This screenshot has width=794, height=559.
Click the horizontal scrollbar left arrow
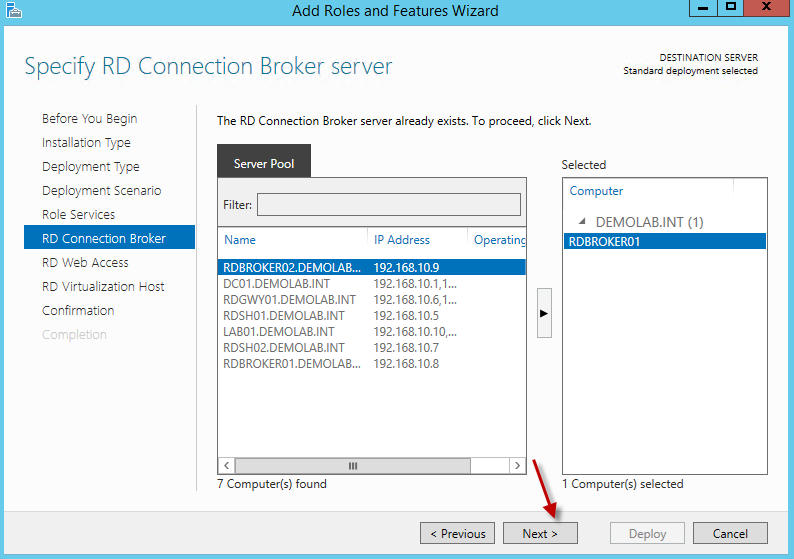point(226,466)
